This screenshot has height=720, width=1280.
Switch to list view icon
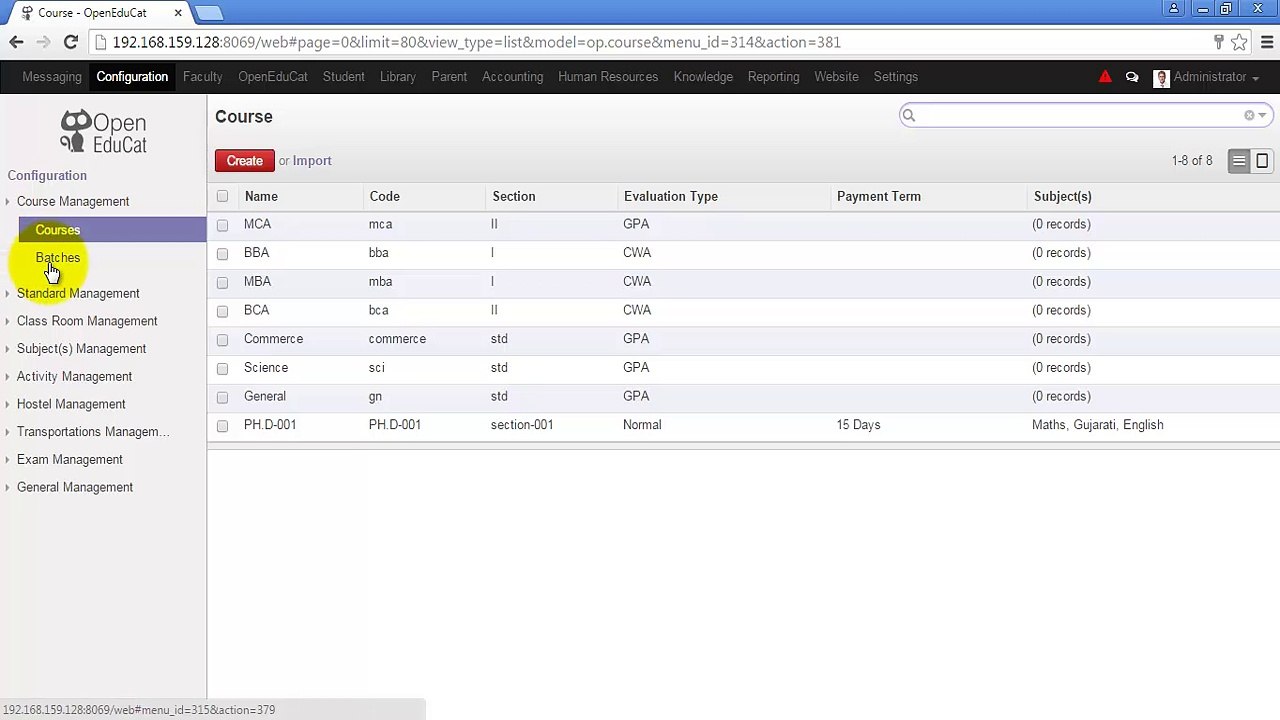click(x=1239, y=161)
